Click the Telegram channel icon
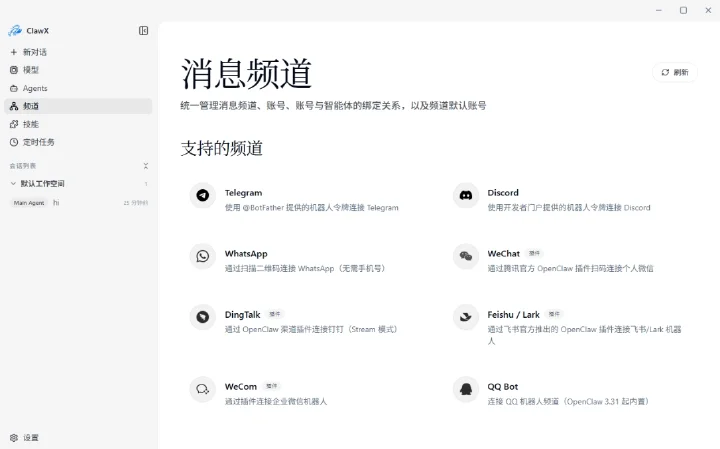The image size is (720, 449). point(202,195)
